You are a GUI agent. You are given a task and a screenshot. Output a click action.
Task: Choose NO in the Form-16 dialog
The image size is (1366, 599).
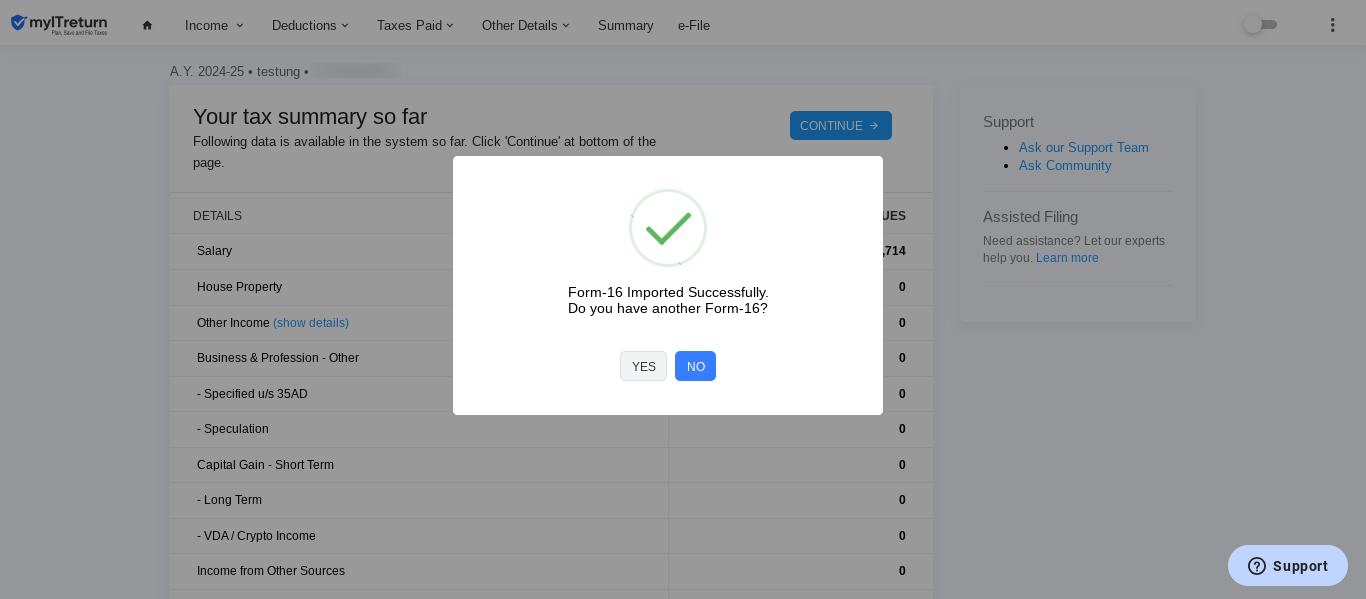[695, 366]
